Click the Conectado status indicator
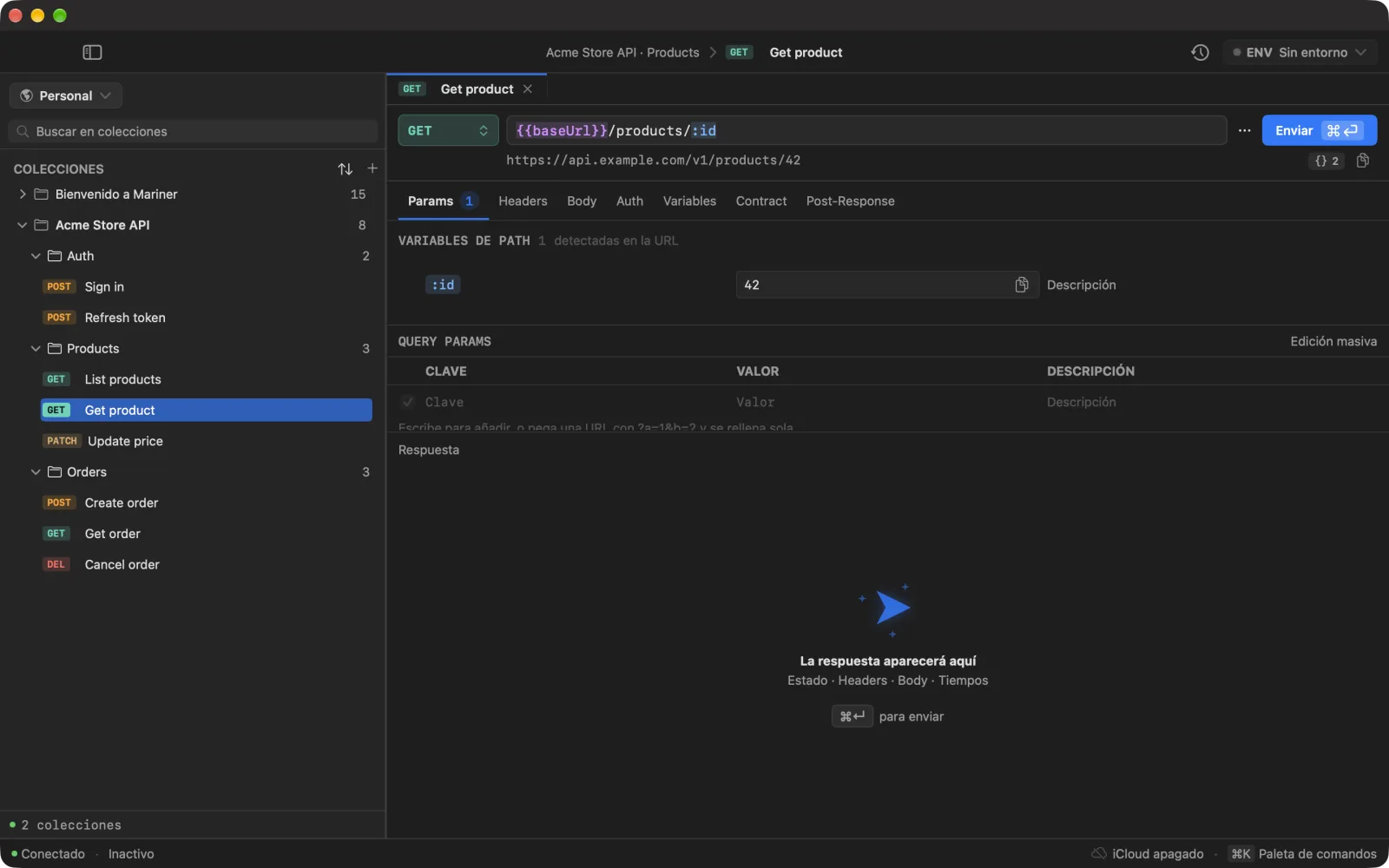The image size is (1389, 868). click(48, 853)
